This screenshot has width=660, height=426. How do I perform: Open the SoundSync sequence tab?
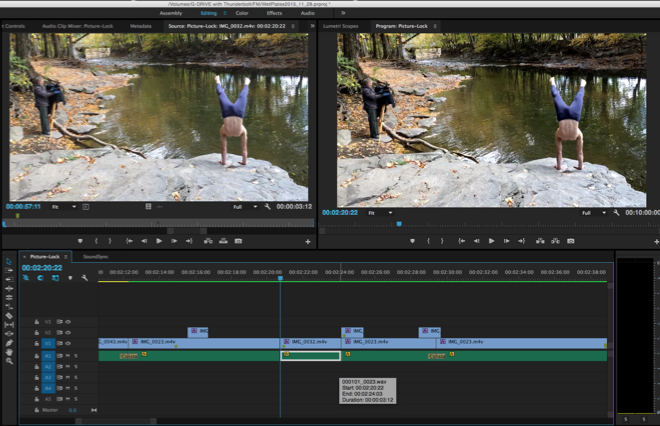96,257
